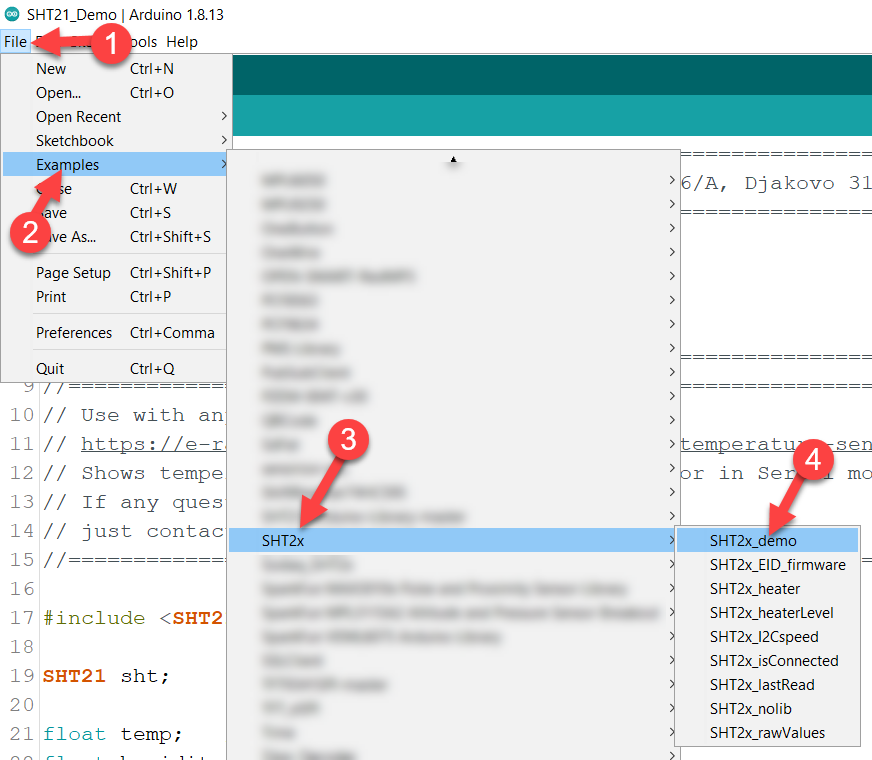Click the Ctrl+W Close entry shortcut

[x=153, y=189]
